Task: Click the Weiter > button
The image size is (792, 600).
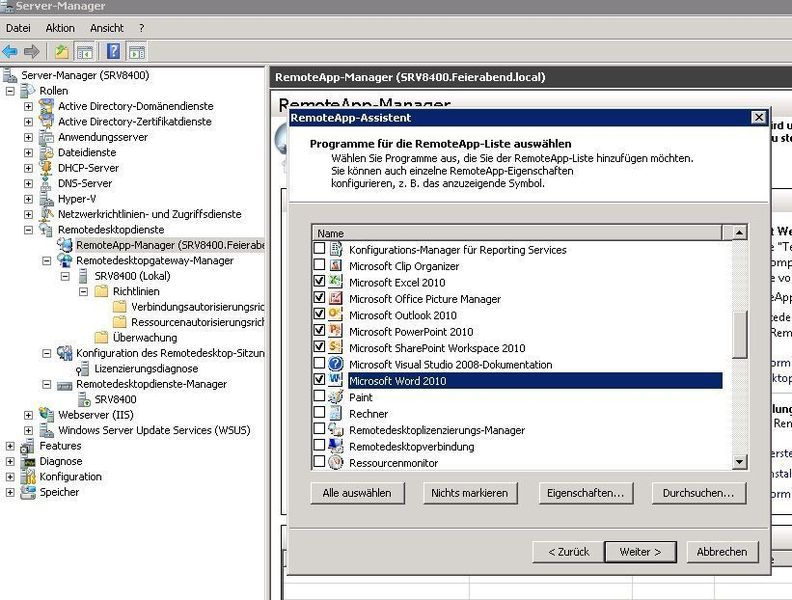Action: pos(640,552)
